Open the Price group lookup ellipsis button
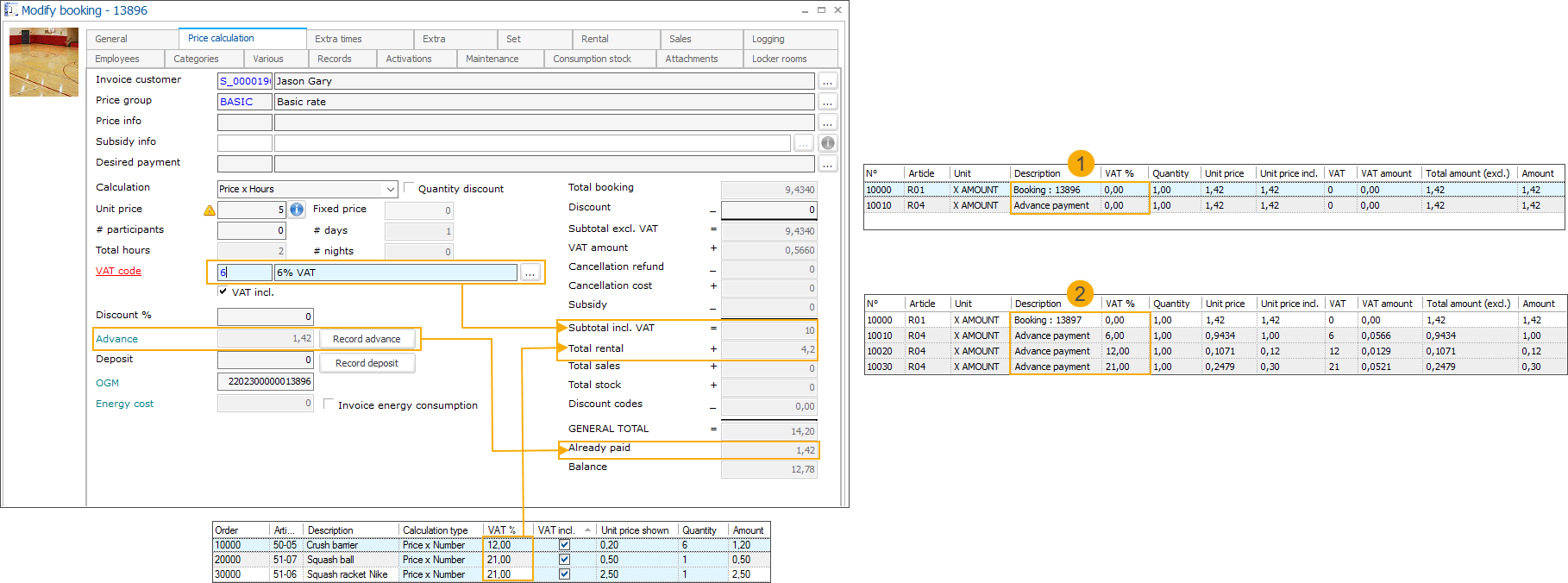Image resolution: width=1568 pixels, height=583 pixels. [827, 102]
